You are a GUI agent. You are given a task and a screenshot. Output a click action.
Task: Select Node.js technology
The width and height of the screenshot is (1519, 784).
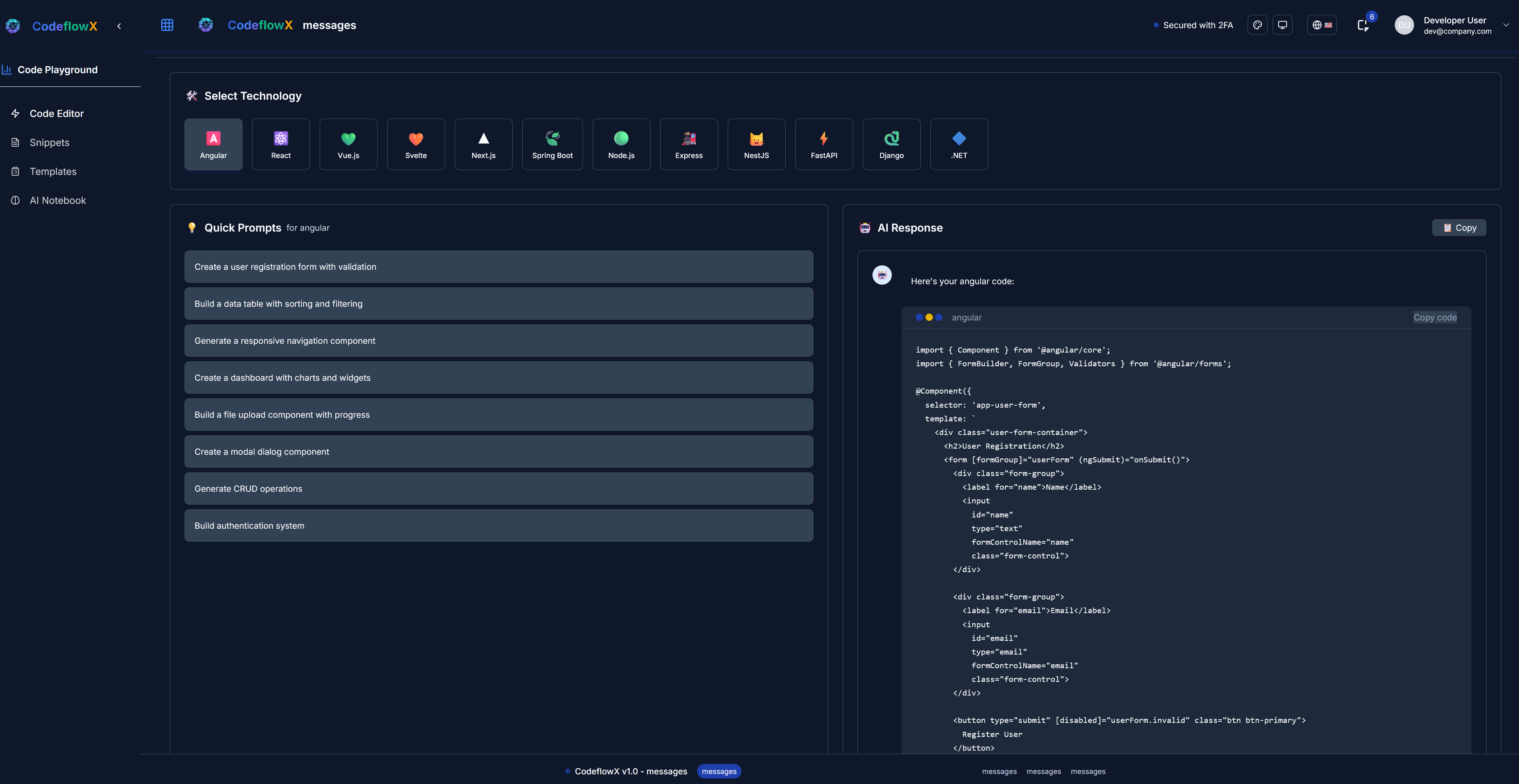tap(622, 144)
